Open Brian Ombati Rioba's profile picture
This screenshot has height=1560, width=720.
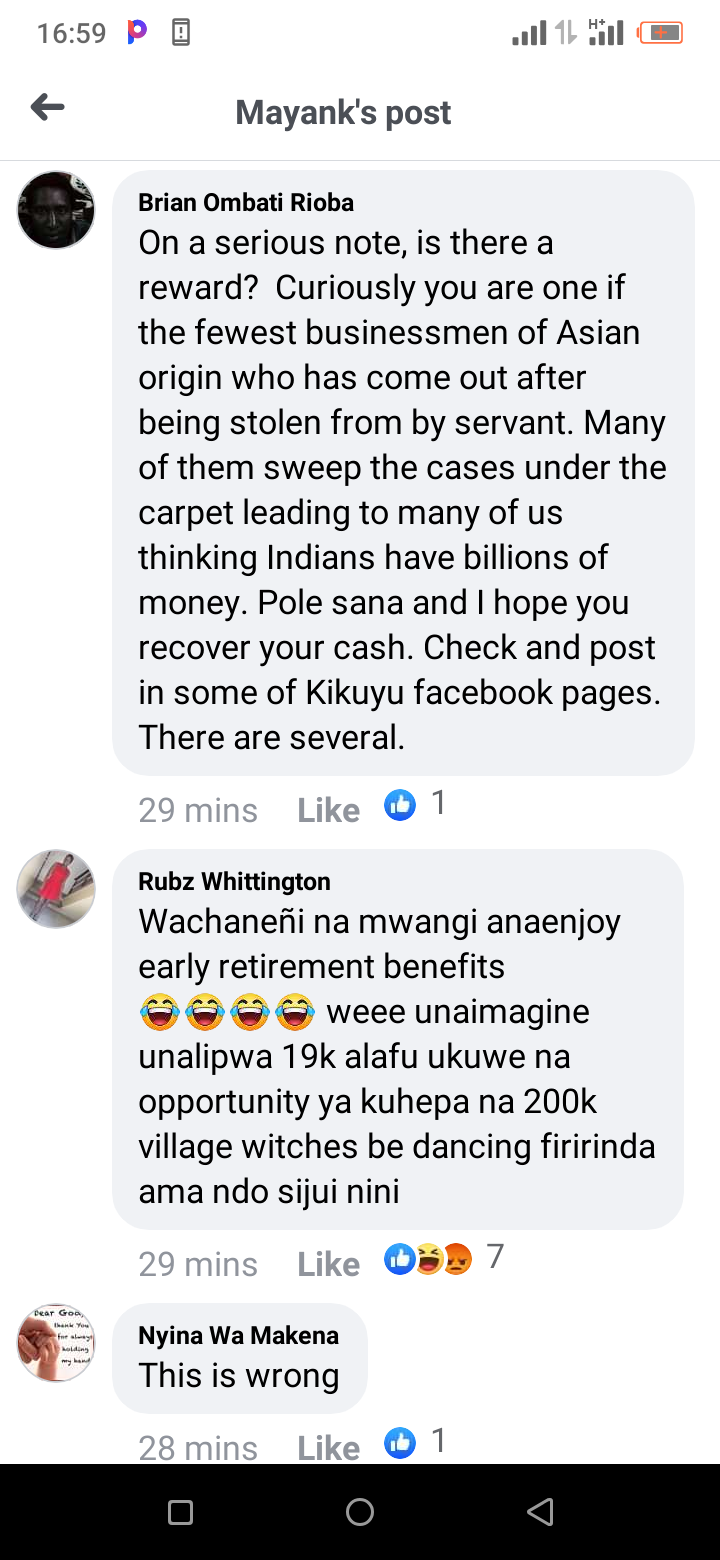(56, 210)
